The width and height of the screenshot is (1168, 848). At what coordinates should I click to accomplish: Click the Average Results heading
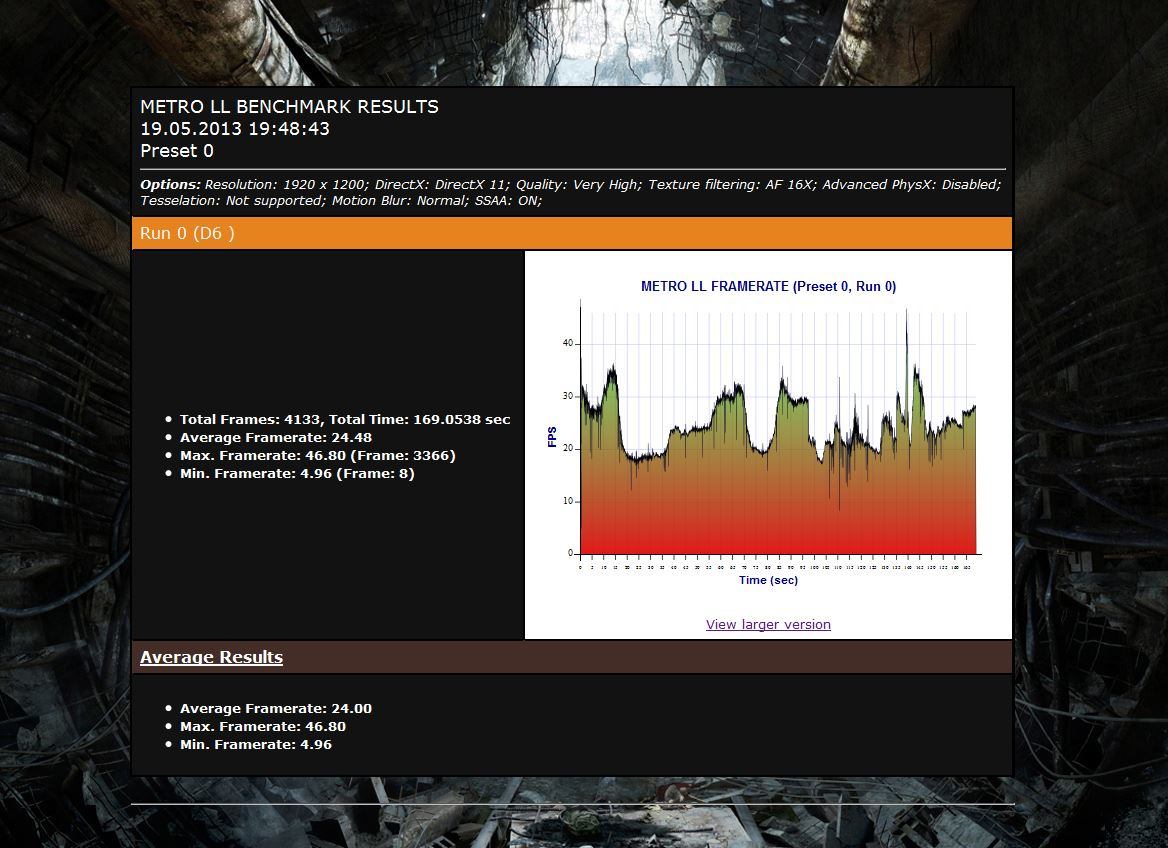pos(212,657)
